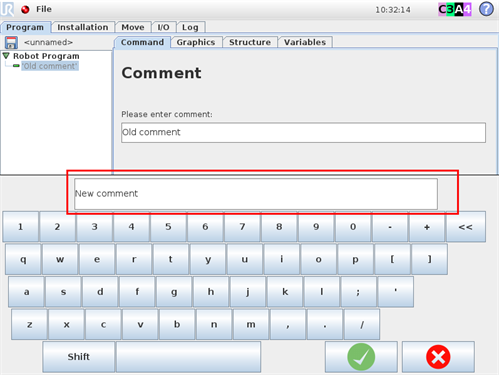Image resolution: width=499 pixels, height=375 pixels.
Task: Tap the slash key
Action: 362,324
